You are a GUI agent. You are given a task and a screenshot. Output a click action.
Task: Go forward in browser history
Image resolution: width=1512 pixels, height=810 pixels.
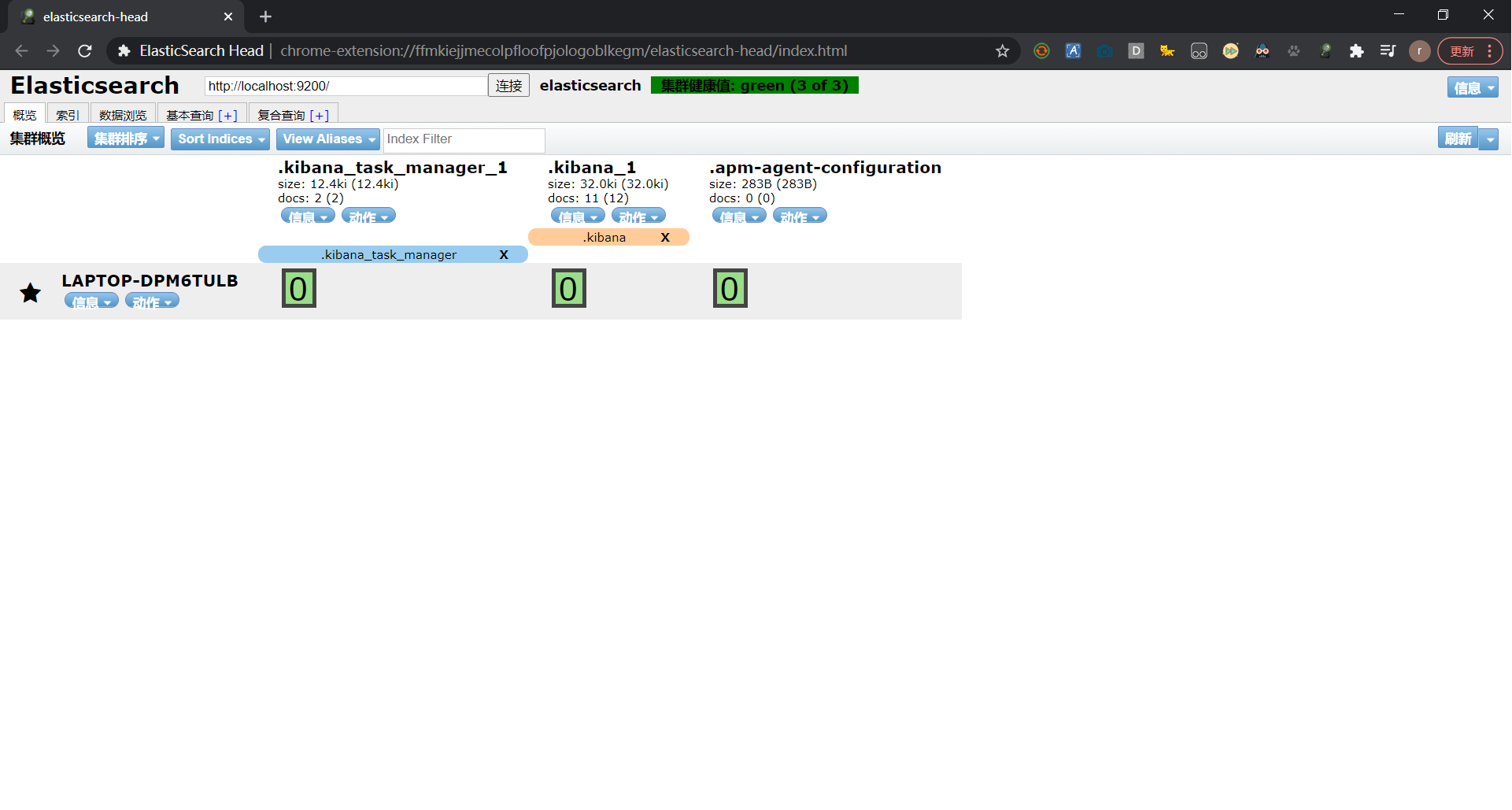click(53, 51)
